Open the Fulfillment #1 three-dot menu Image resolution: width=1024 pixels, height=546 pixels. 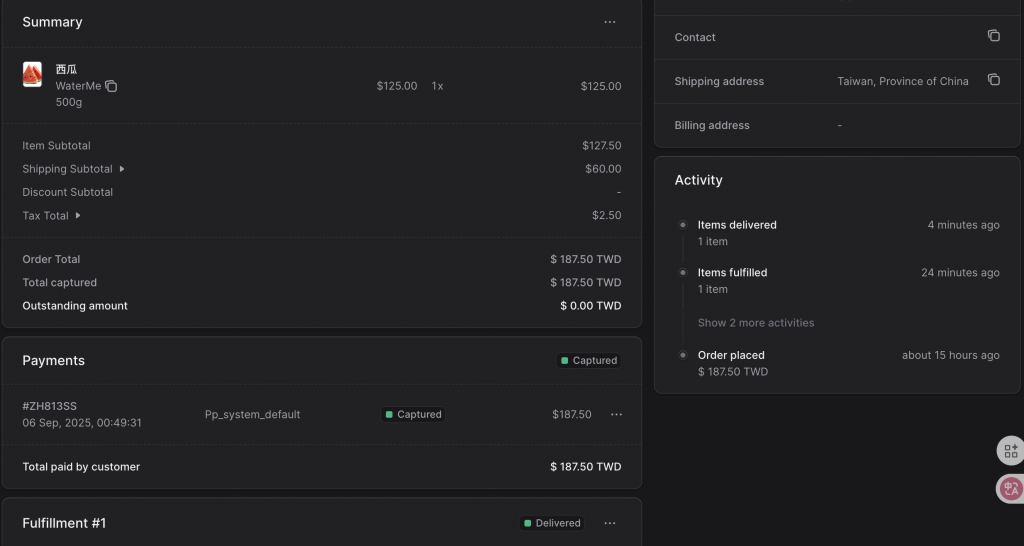(x=610, y=523)
